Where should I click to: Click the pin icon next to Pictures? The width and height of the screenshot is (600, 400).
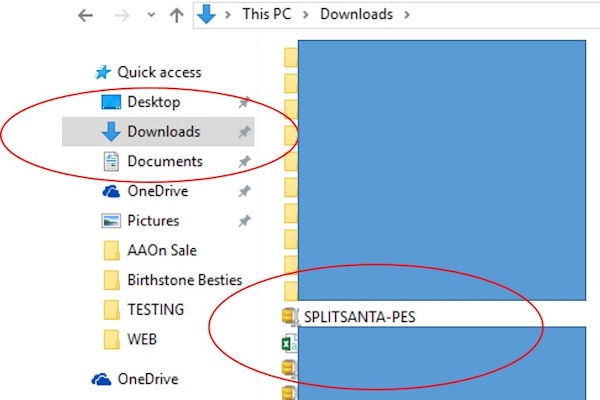pos(244,221)
